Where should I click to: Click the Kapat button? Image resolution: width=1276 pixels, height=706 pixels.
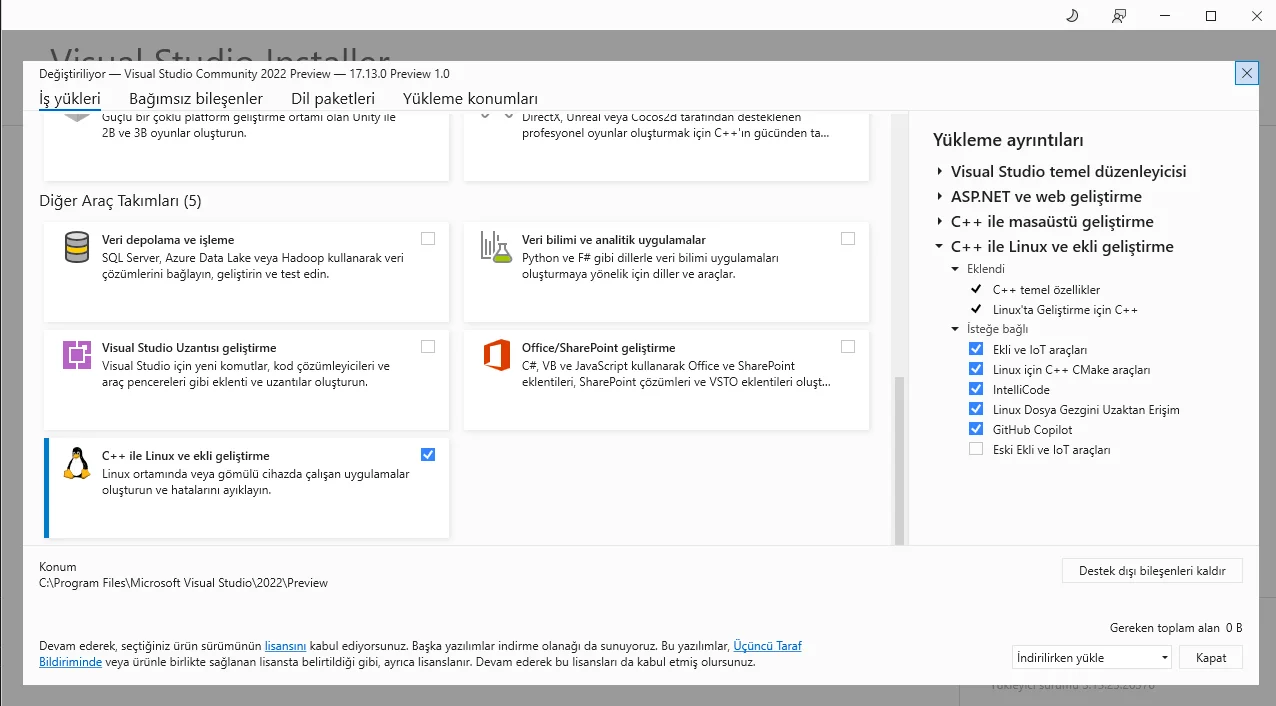click(x=1211, y=658)
